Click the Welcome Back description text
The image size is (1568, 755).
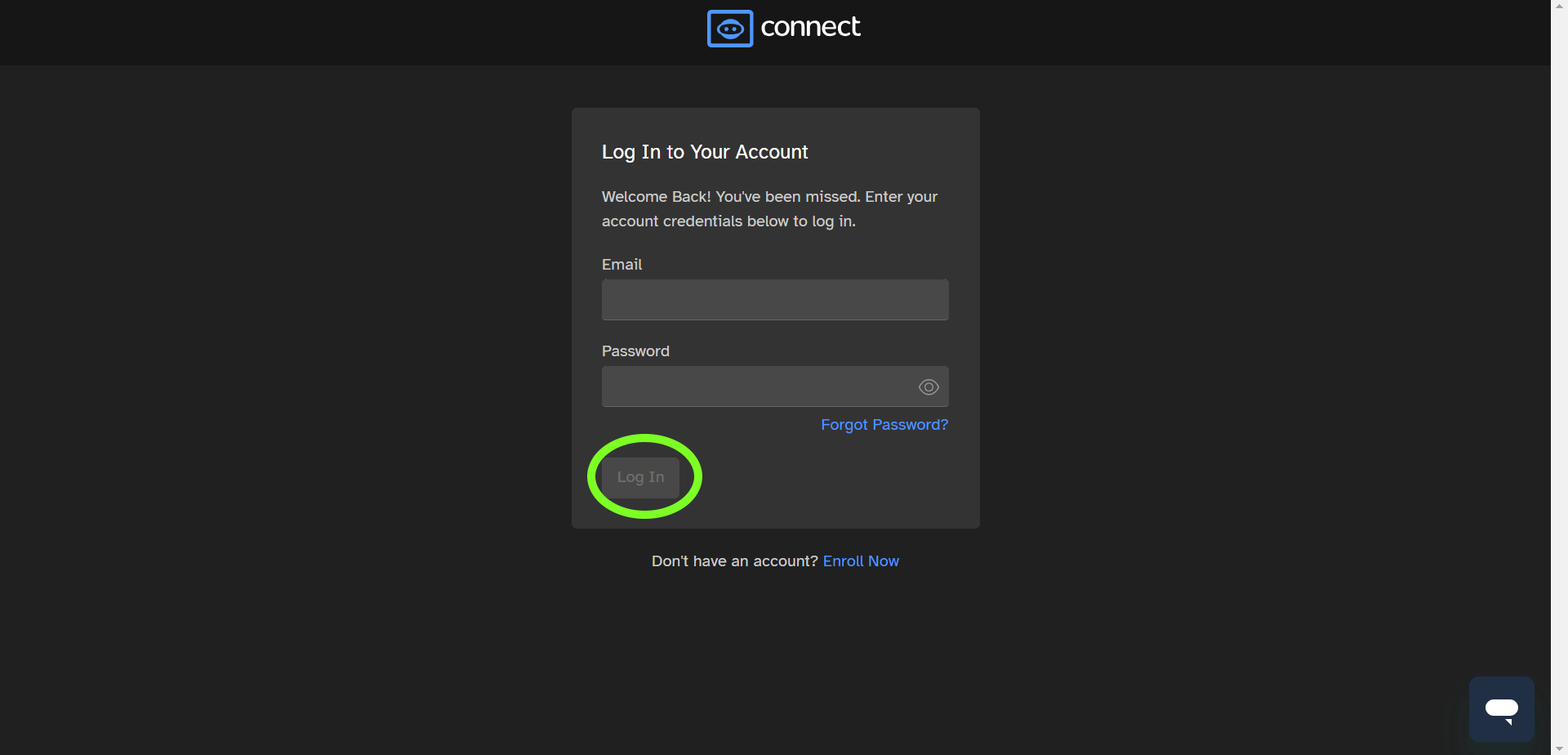(x=768, y=209)
